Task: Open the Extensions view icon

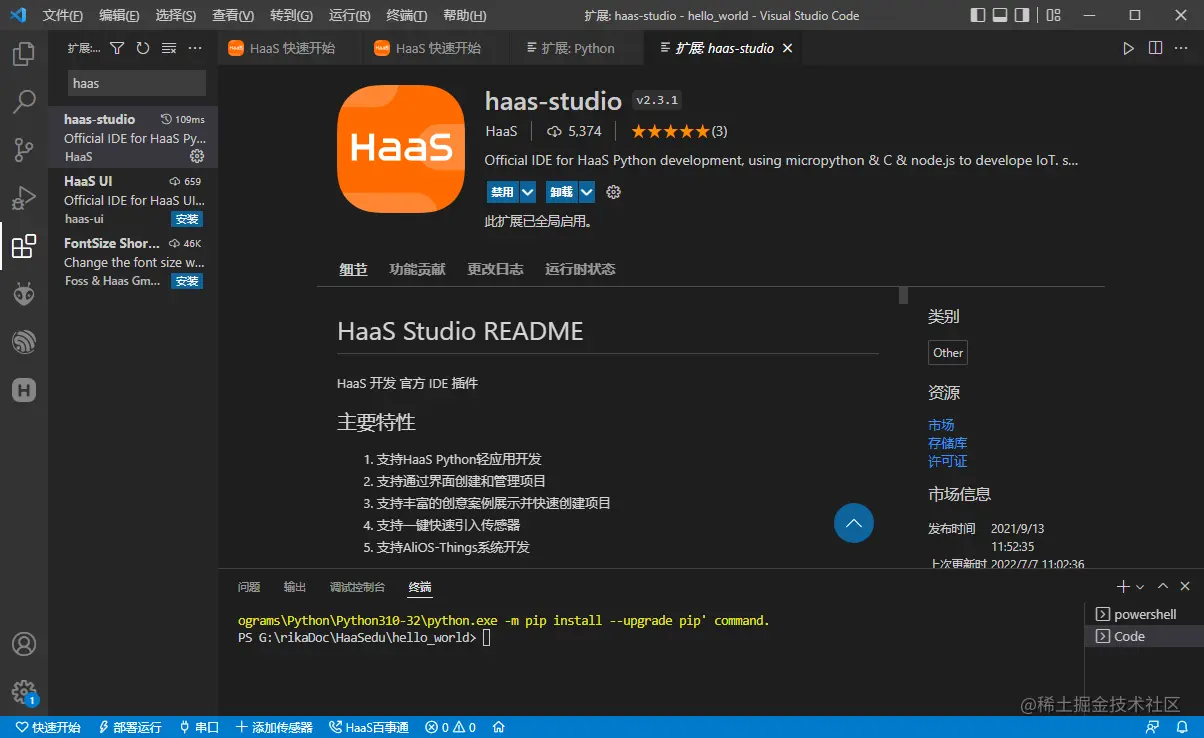Action: click(24, 246)
